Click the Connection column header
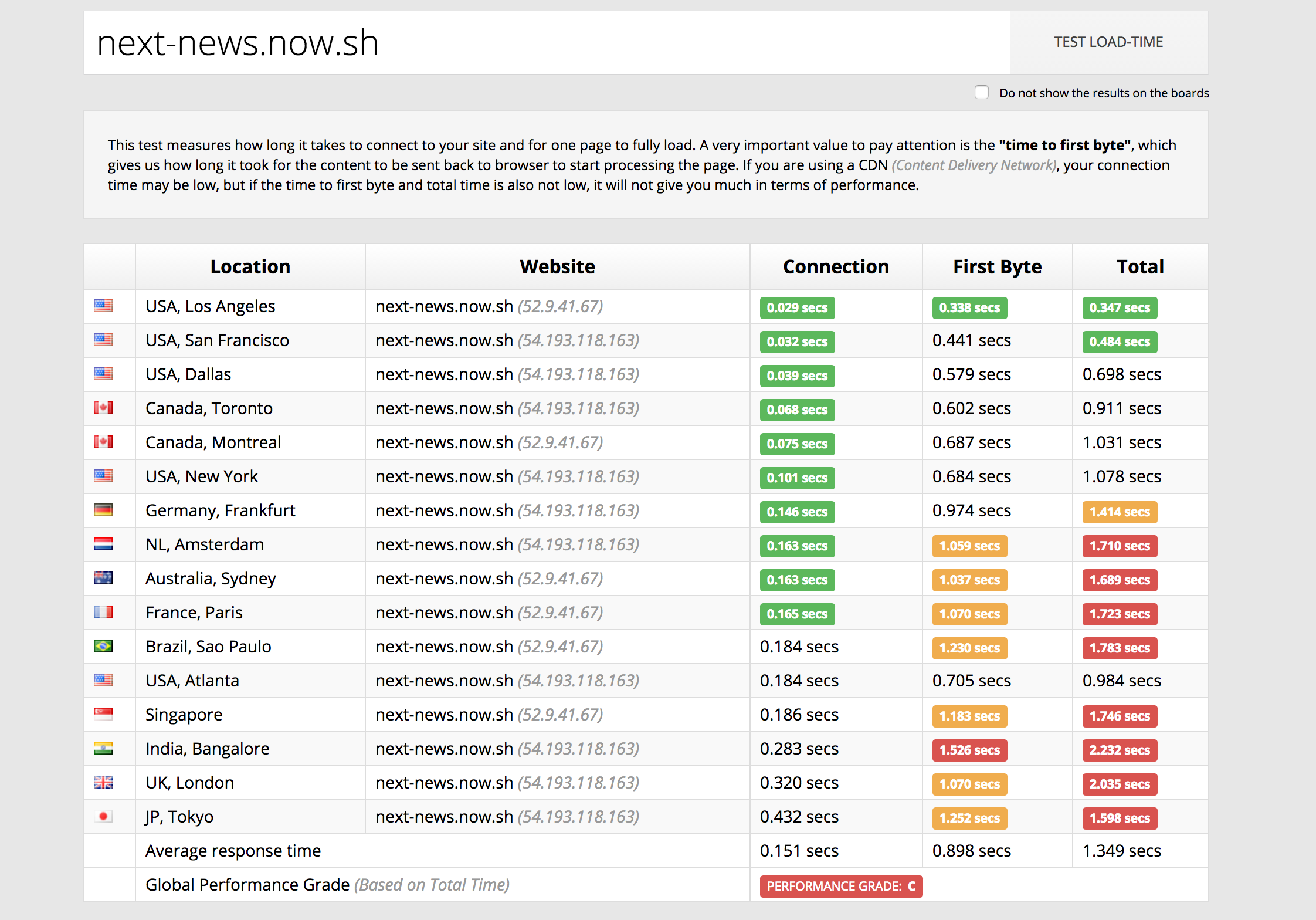 click(x=836, y=267)
